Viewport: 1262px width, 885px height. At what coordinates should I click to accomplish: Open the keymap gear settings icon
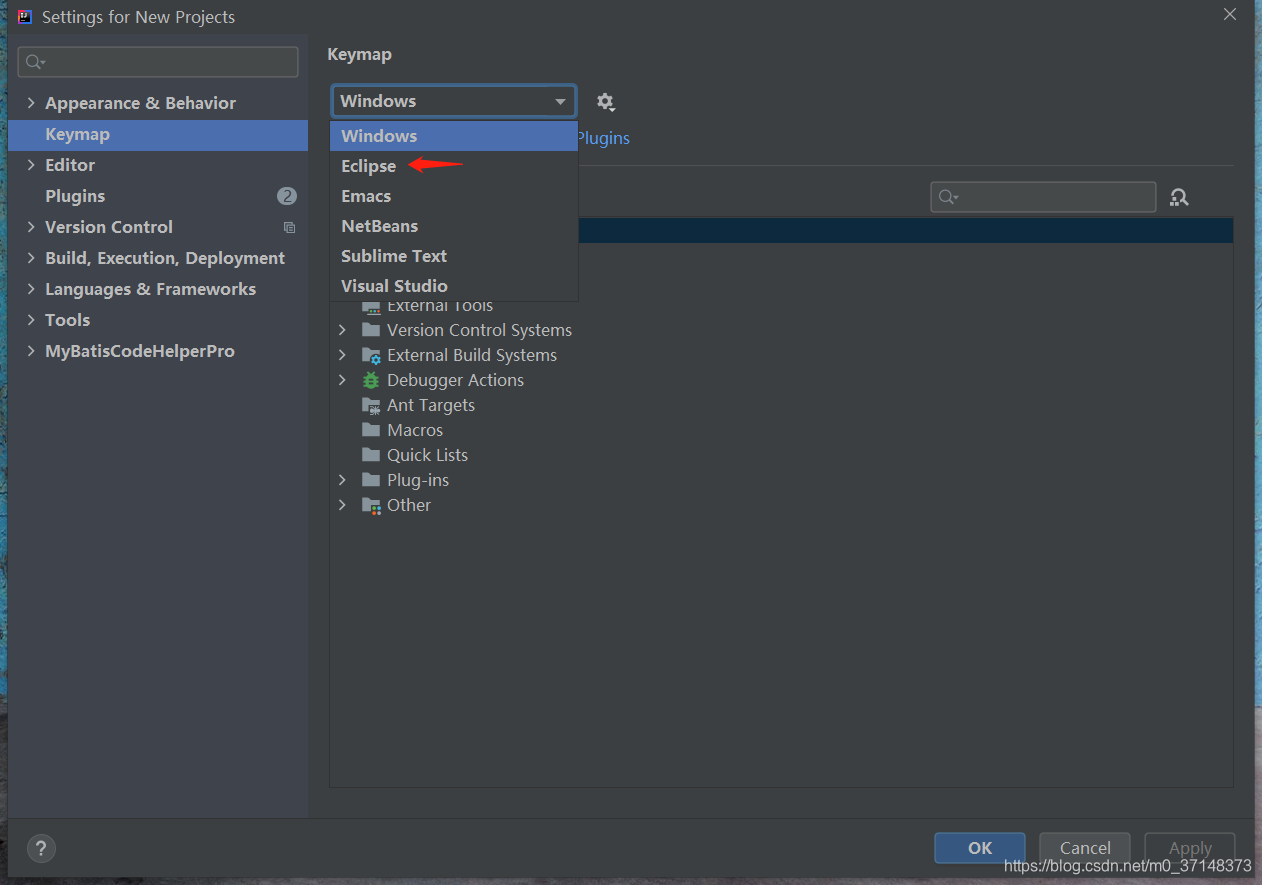tap(605, 102)
